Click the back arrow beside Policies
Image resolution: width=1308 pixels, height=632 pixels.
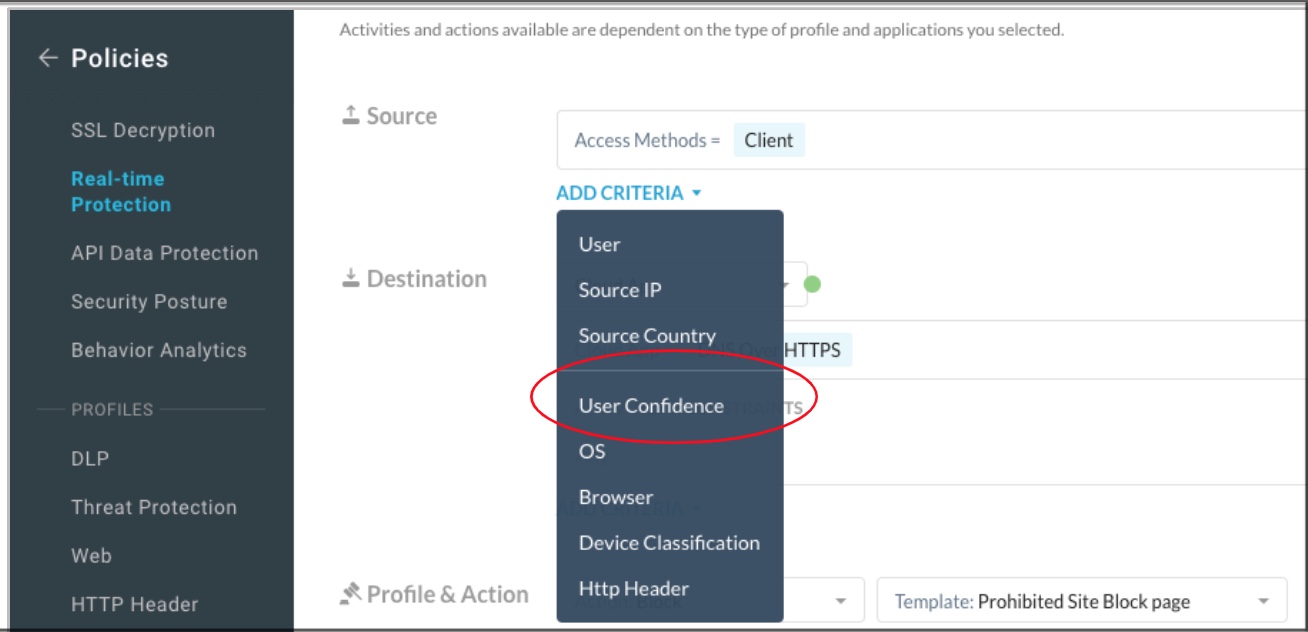[48, 58]
